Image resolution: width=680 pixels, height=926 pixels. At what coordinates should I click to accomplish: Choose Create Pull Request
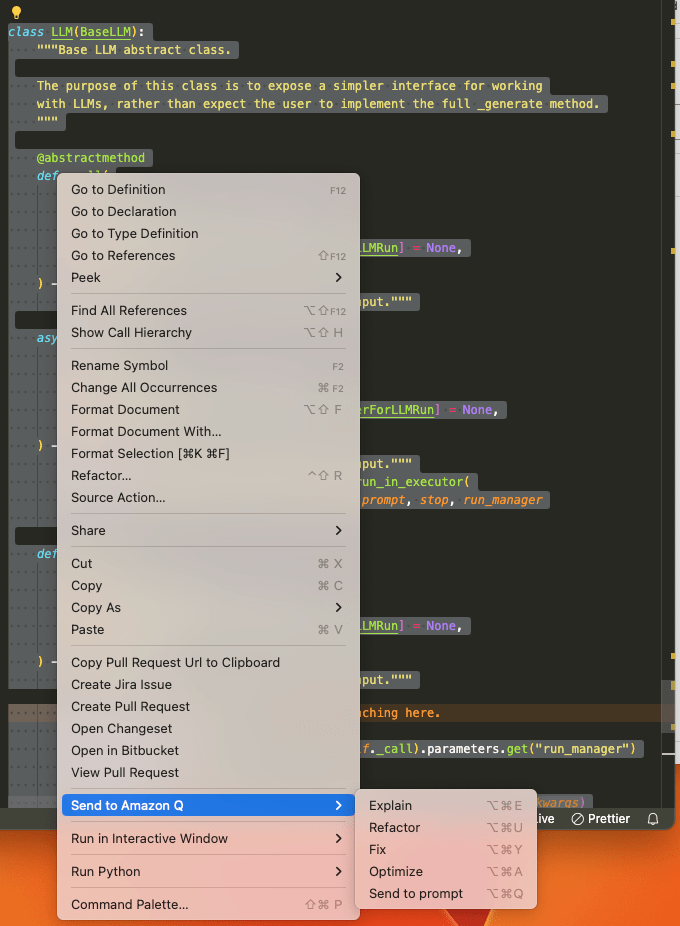click(130, 706)
